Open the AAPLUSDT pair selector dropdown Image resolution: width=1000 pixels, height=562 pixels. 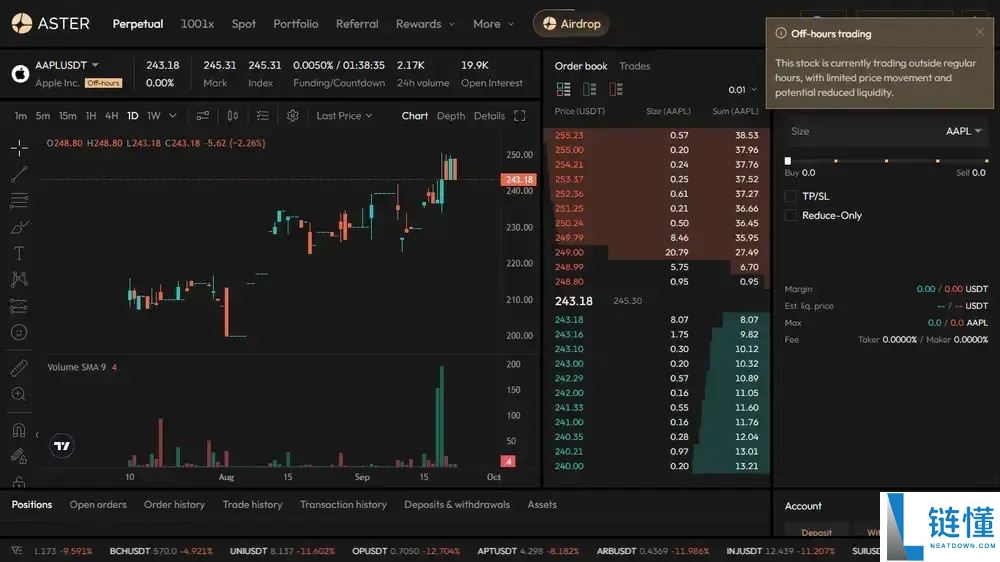tap(68, 65)
